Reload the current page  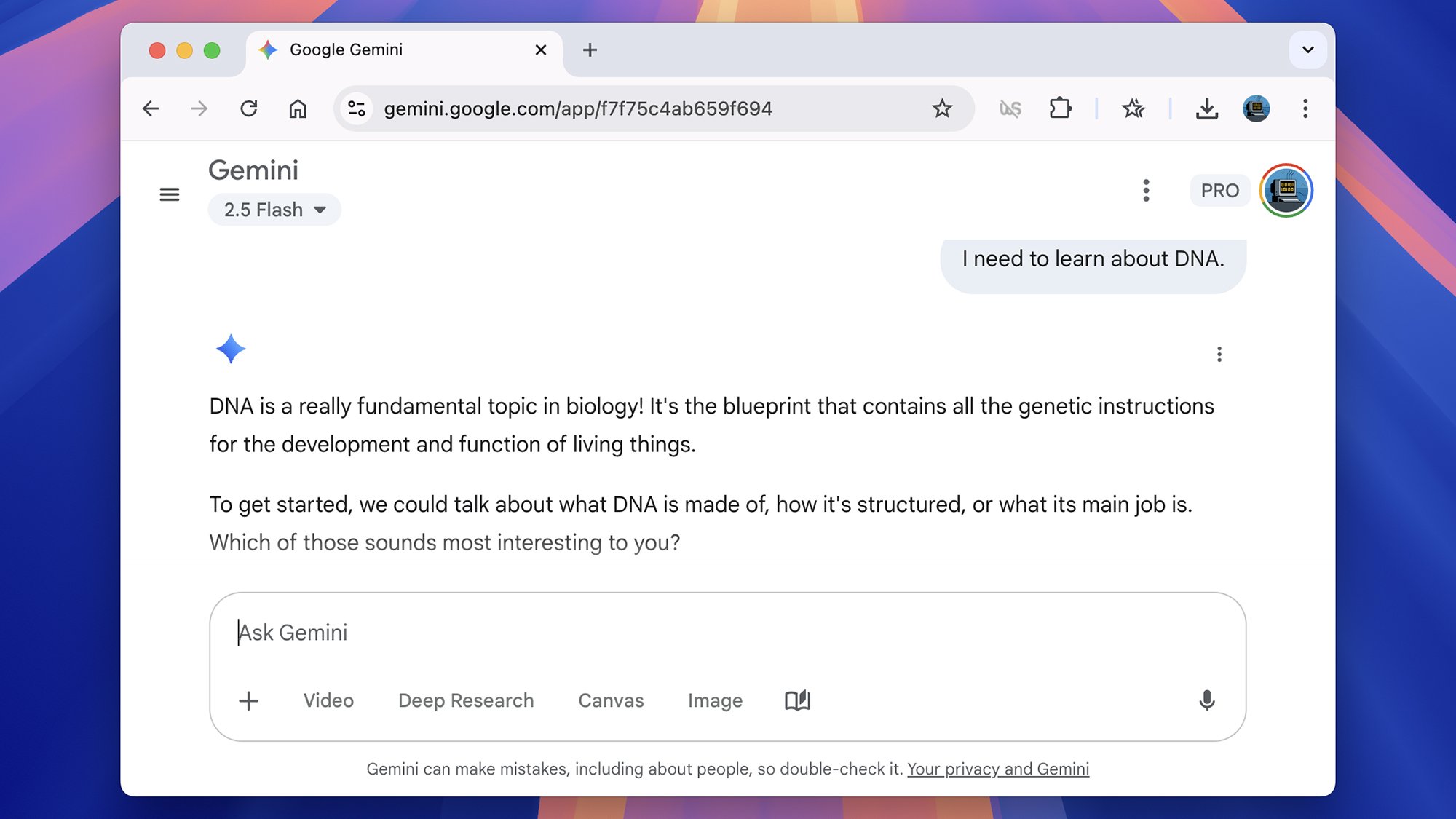pyautogui.click(x=249, y=108)
